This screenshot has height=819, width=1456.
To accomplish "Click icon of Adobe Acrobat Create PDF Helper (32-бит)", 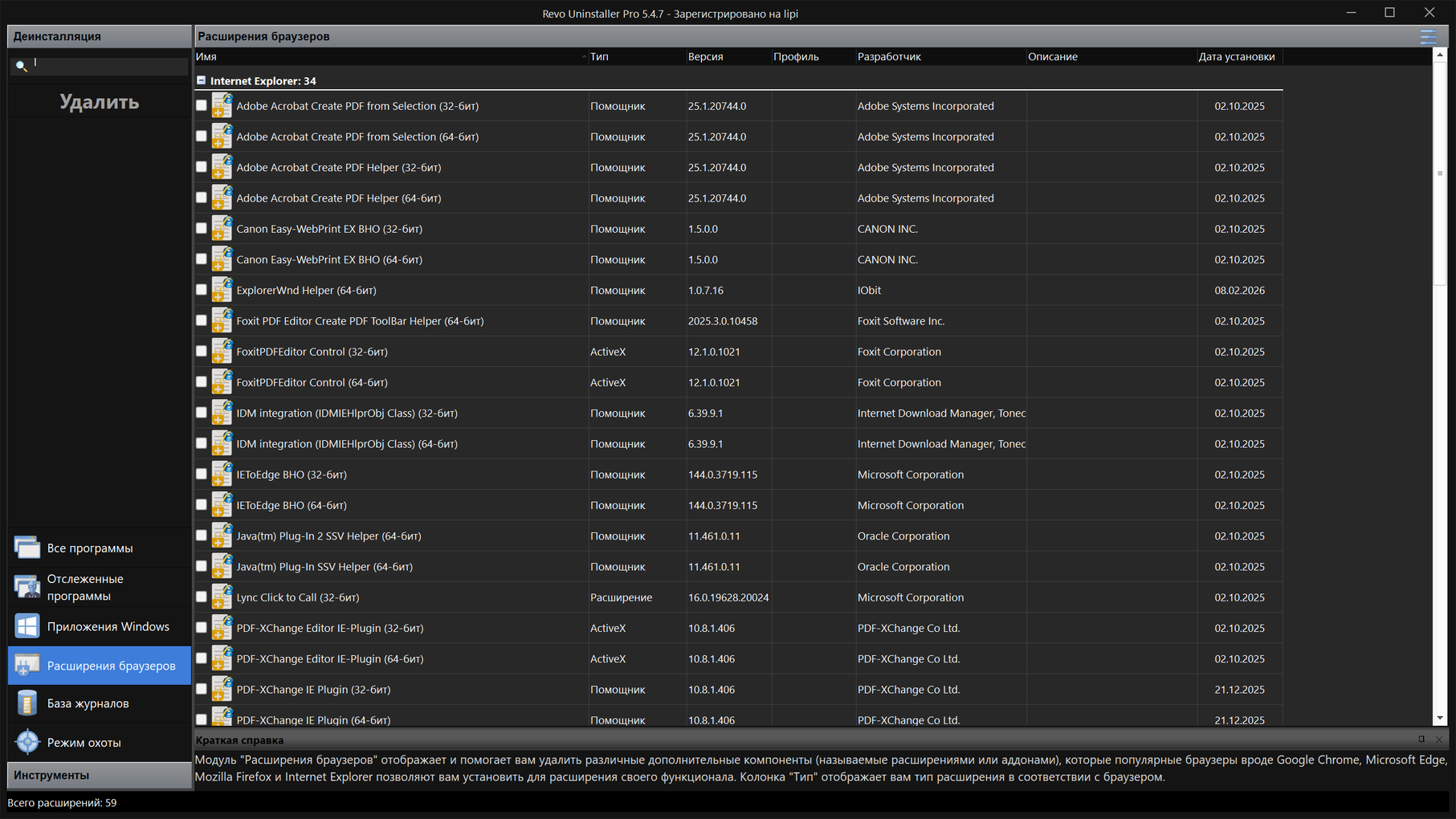I will [222, 167].
